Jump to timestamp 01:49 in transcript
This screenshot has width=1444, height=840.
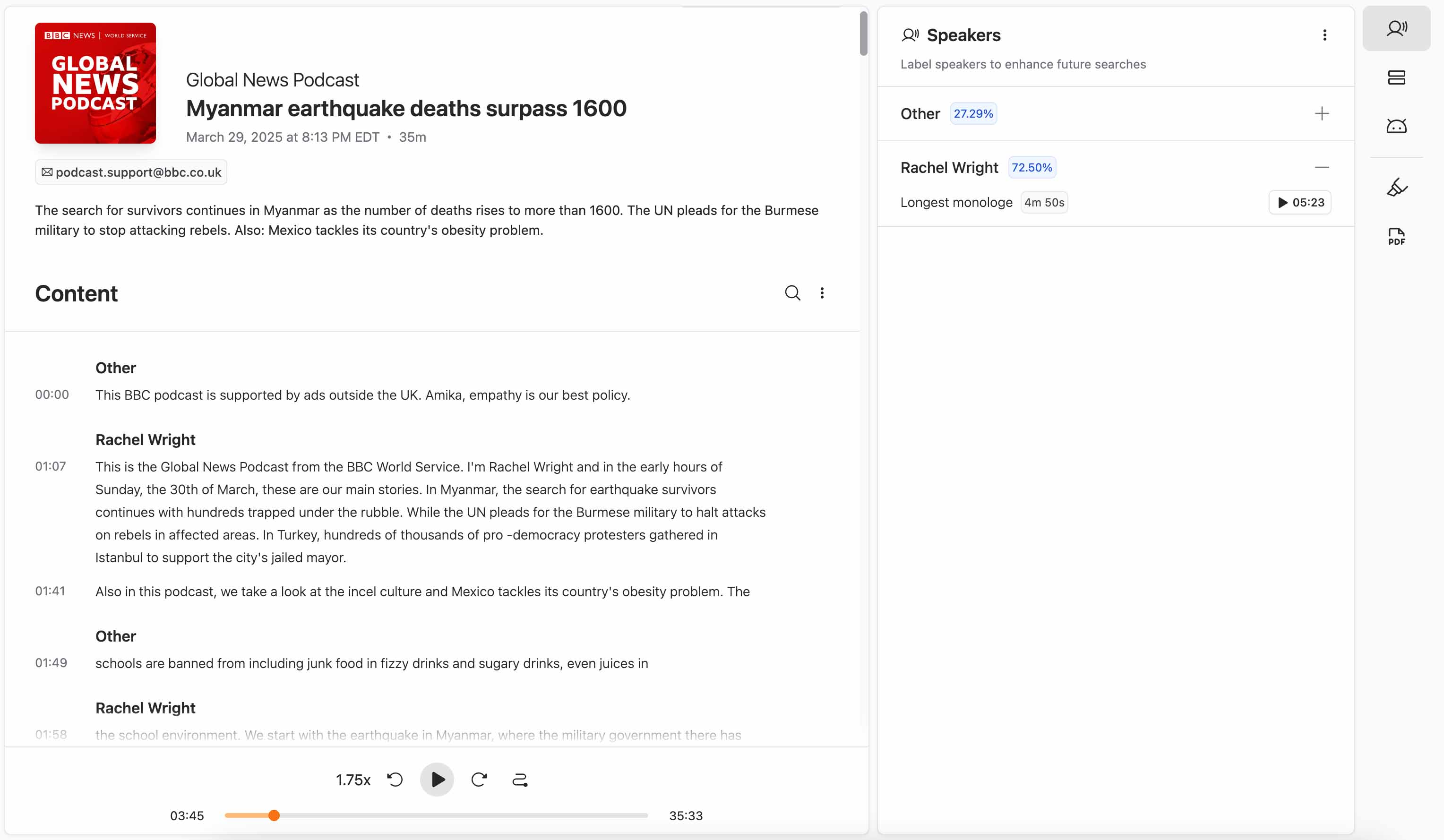point(51,662)
